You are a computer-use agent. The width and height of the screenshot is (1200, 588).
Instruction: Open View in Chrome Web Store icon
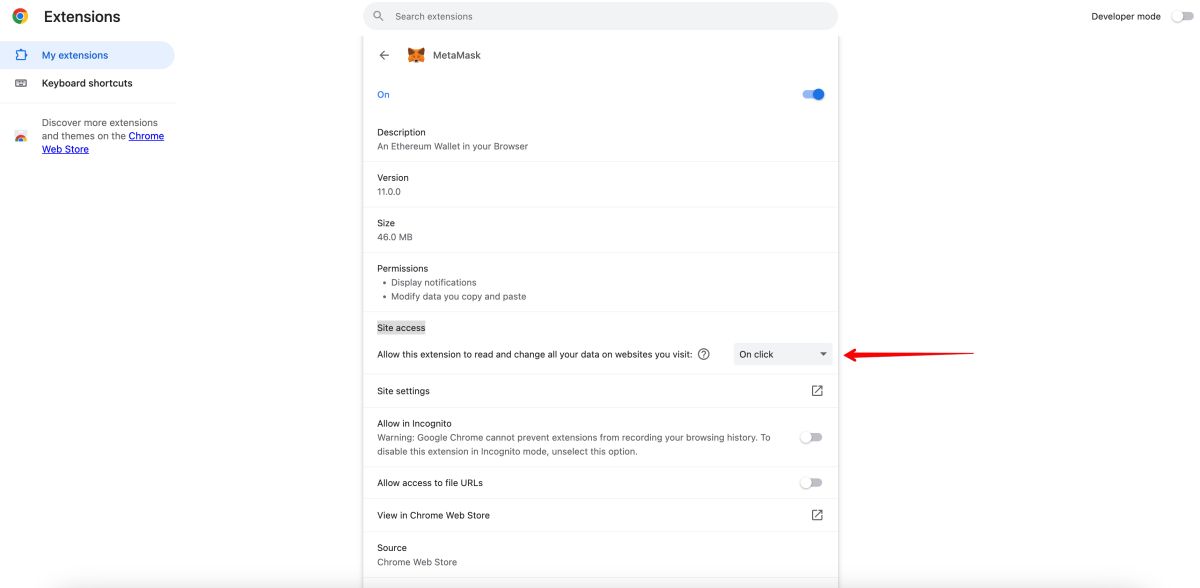click(817, 515)
